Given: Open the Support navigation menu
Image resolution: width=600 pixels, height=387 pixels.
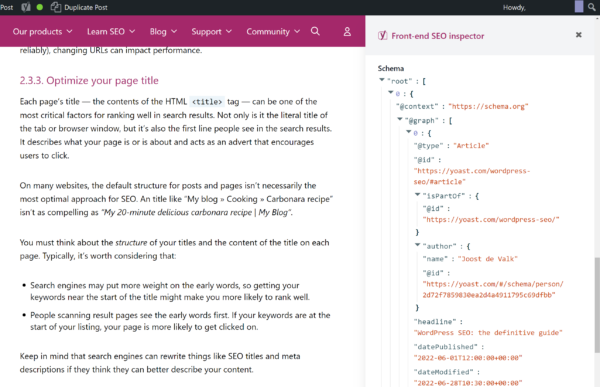Looking at the screenshot, I should click(212, 31).
